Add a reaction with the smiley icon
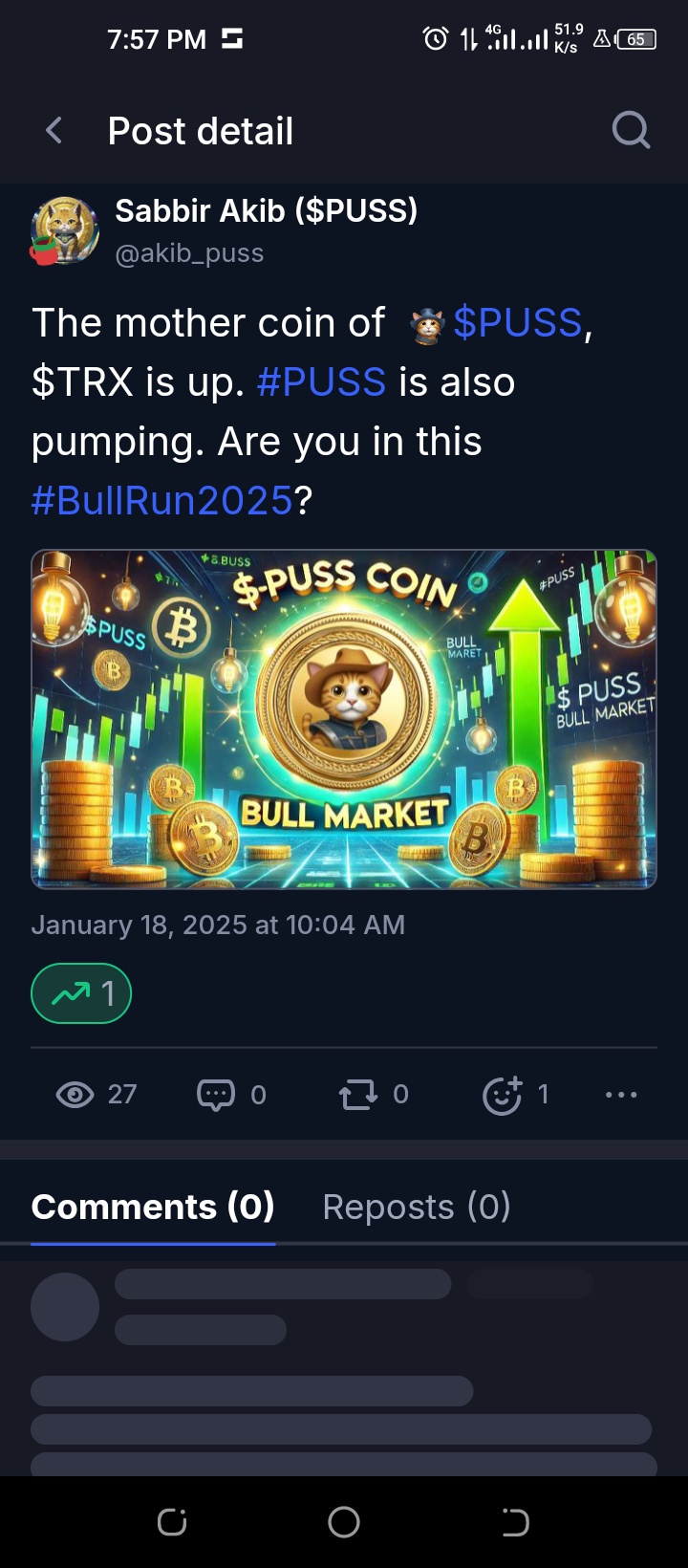The image size is (688, 1568). pyautogui.click(x=503, y=1095)
